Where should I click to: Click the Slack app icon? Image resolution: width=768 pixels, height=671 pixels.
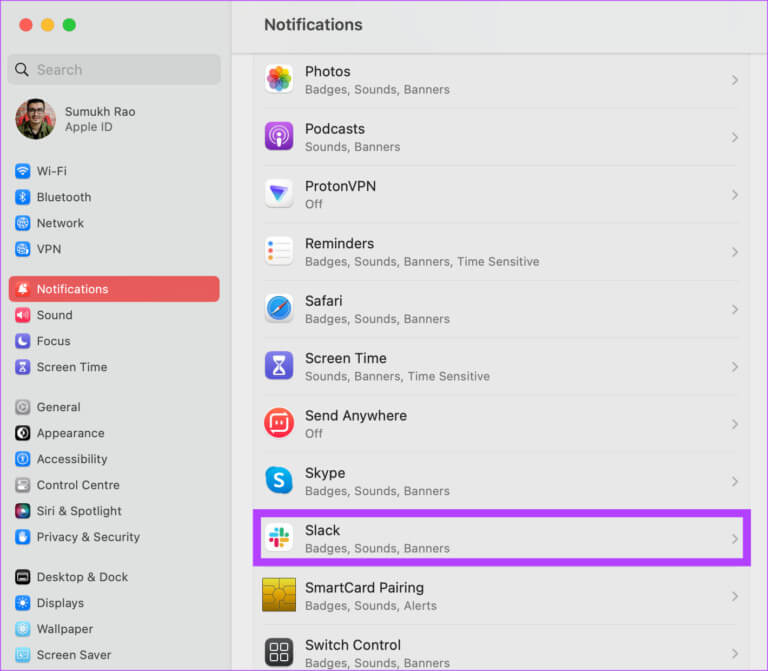[x=279, y=538]
